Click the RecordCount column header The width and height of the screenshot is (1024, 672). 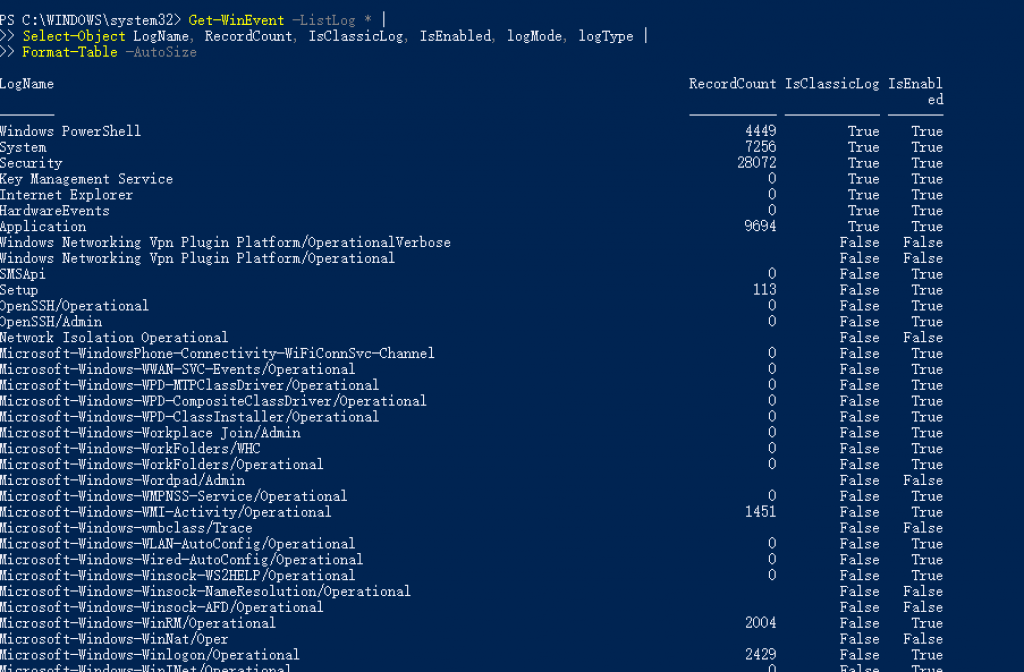pos(732,84)
